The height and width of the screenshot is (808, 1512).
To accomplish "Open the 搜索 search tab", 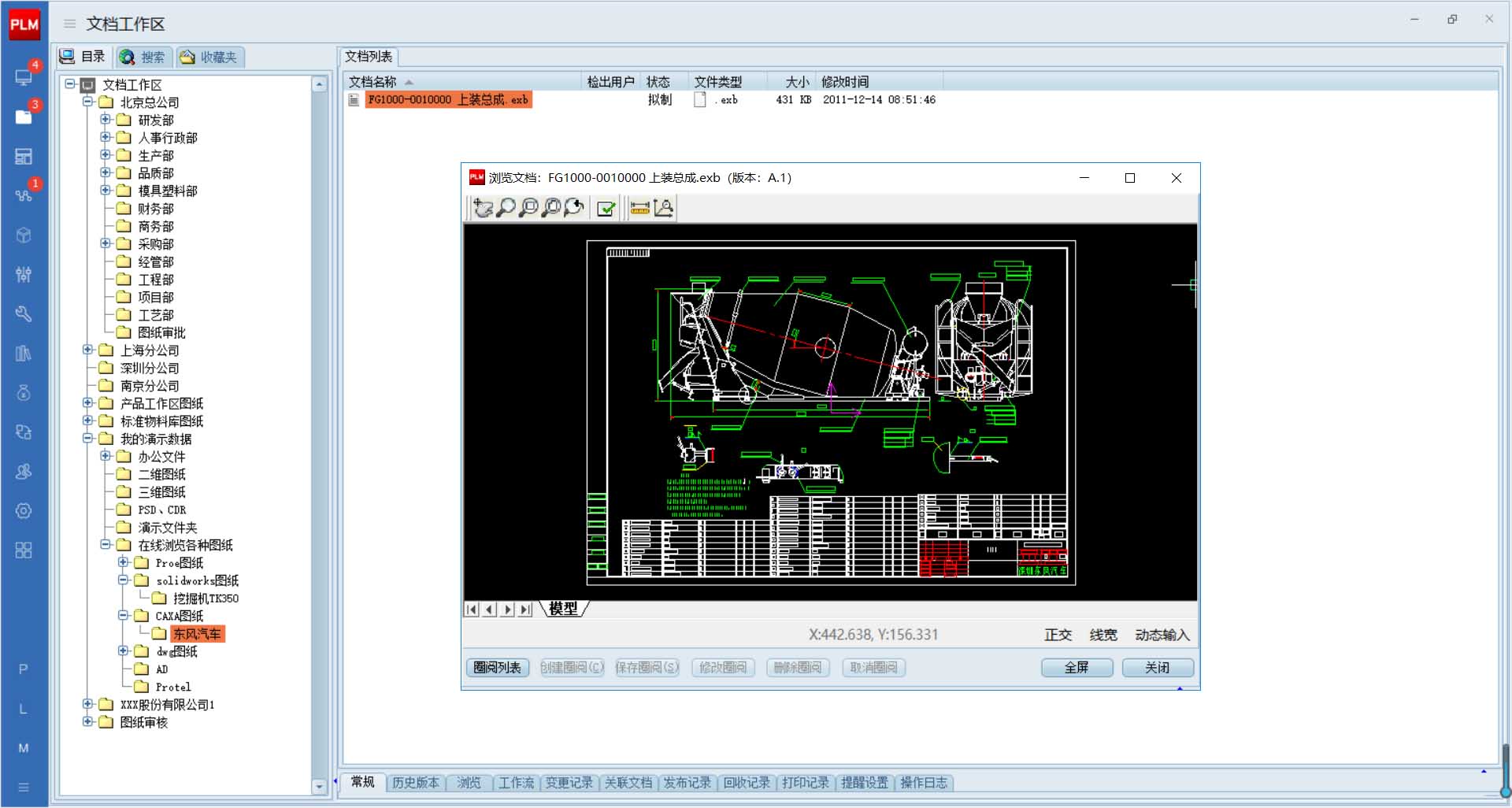I will point(143,57).
